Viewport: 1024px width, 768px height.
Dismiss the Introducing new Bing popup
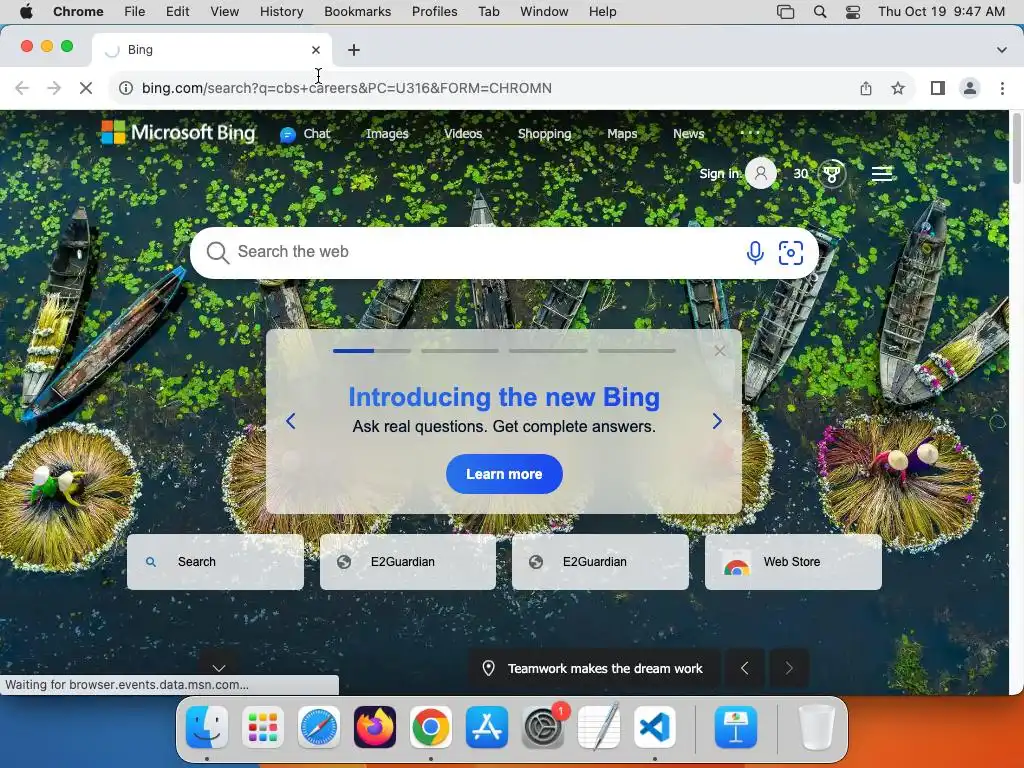(x=720, y=351)
